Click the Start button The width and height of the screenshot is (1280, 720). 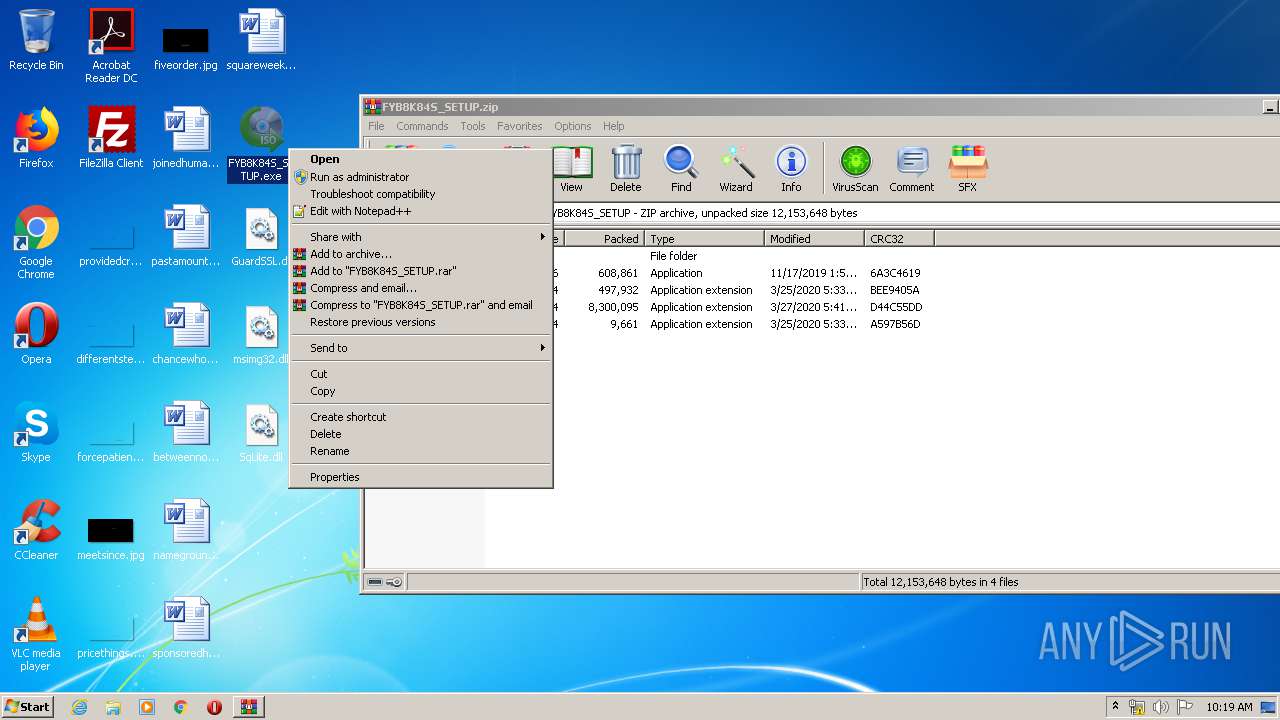(x=28, y=707)
